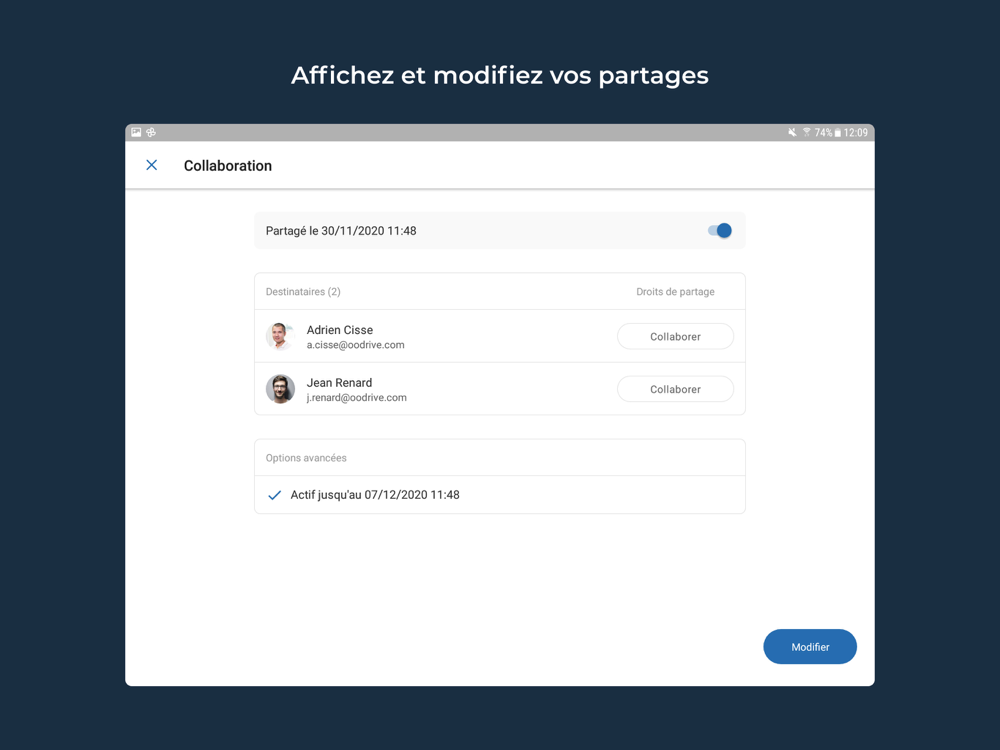Select the name Adrien Cisse
1000x750 pixels.
tap(339, 330)
